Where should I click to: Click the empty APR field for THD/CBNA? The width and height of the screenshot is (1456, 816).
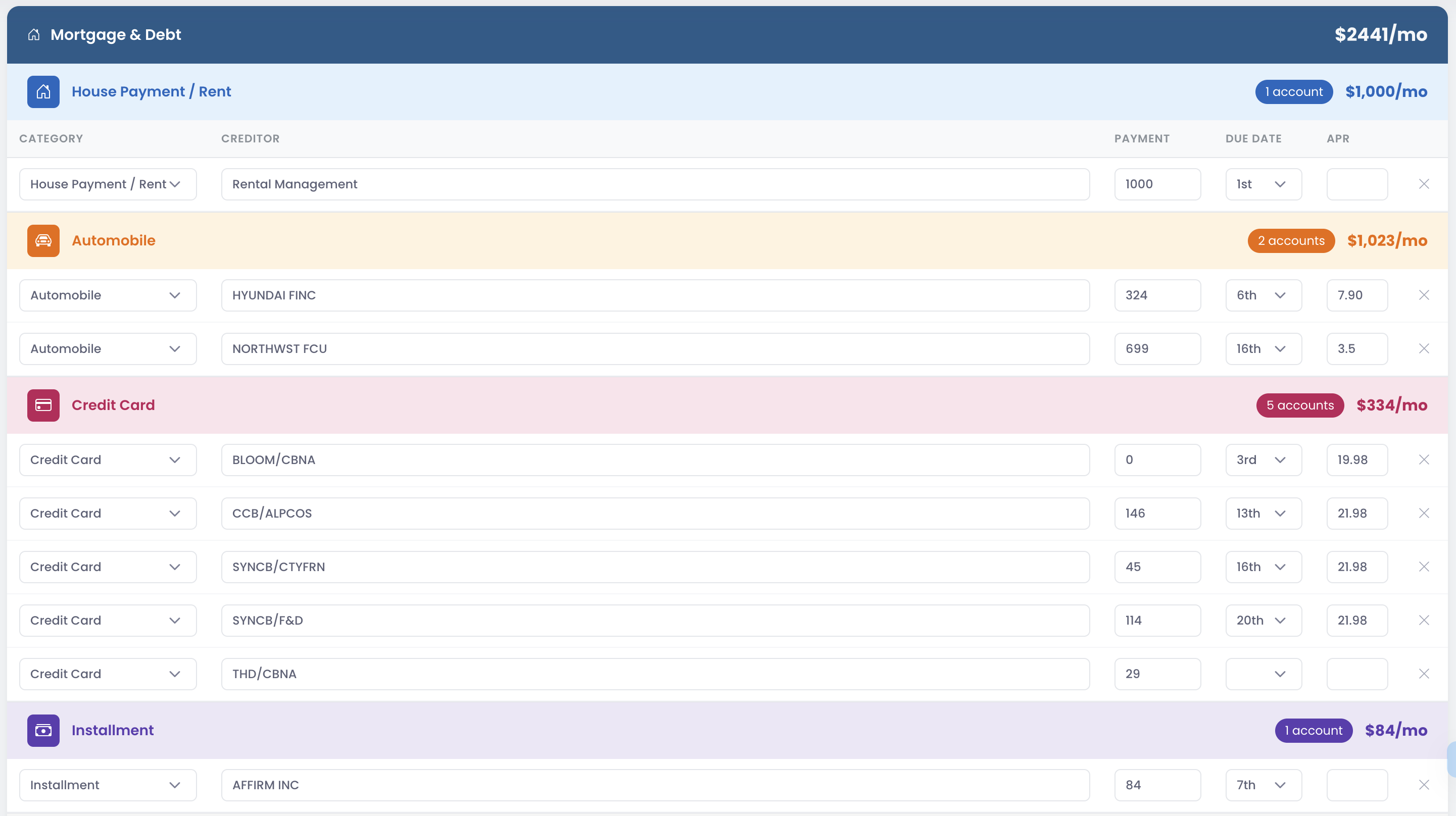coord(1356,674)
